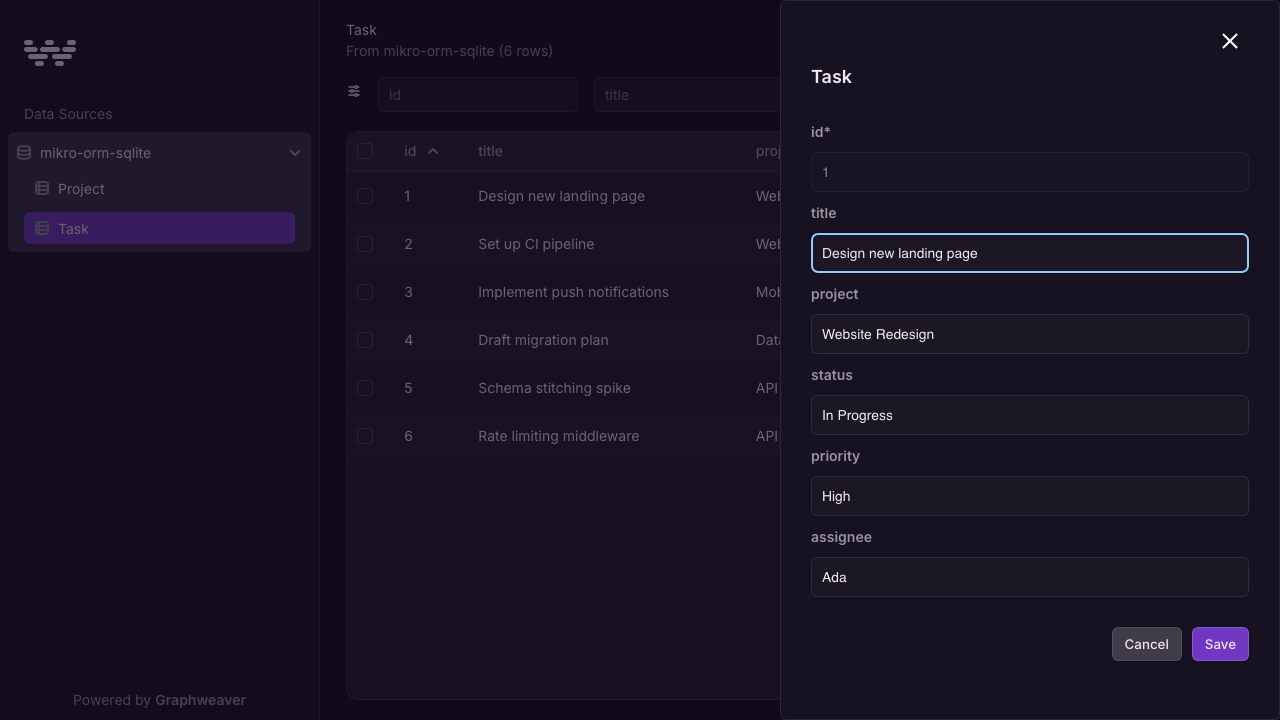The height and width of the screenshot is (720, 1280).
Task: Focus the priority field High
Action: (1030, 496)
